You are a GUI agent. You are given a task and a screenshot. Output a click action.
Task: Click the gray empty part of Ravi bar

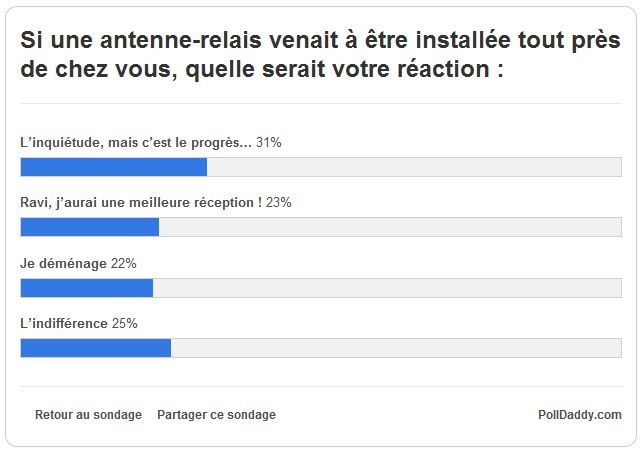click(x=390, y=227)
